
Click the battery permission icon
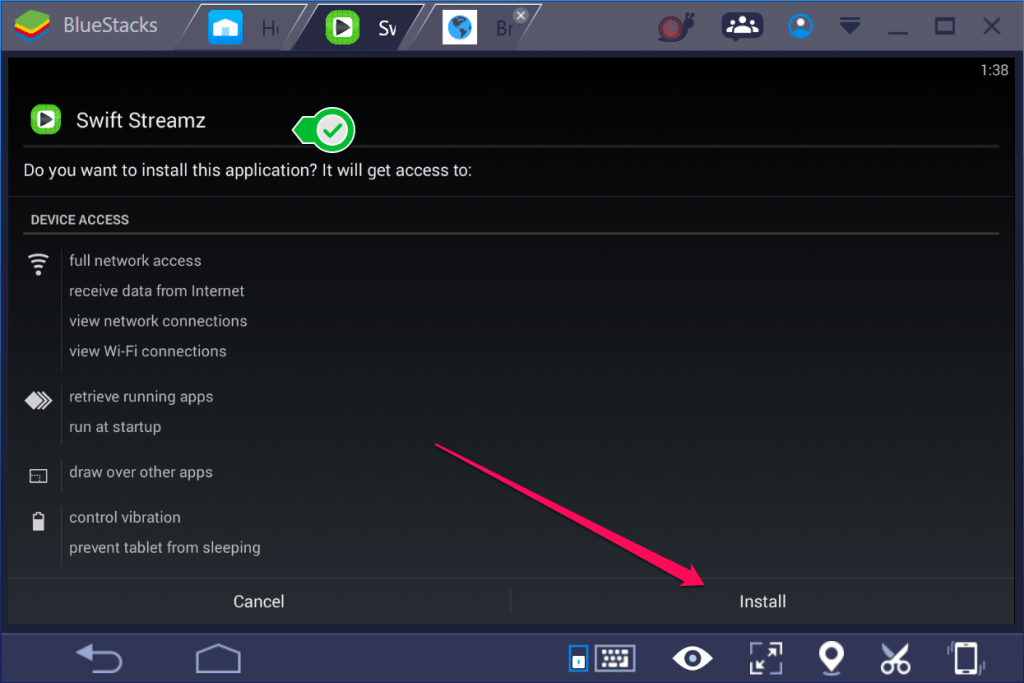point(38,521)
